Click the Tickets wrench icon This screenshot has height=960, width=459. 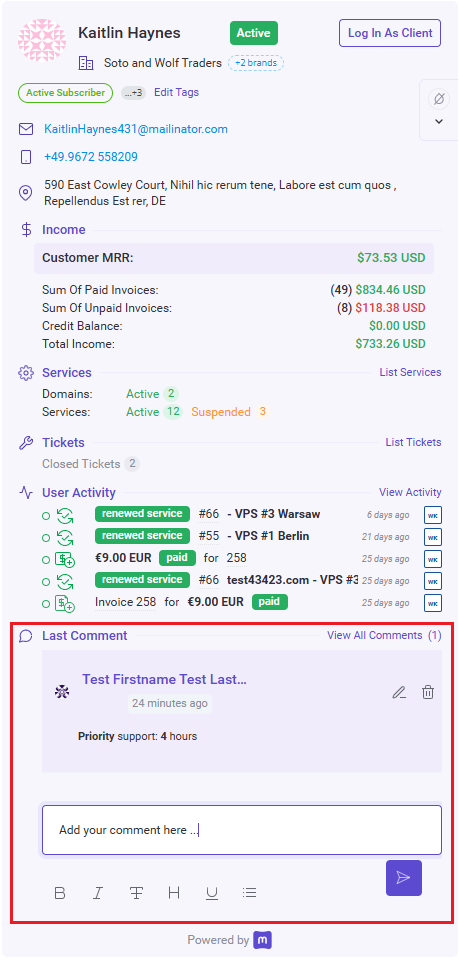[26, 443]
